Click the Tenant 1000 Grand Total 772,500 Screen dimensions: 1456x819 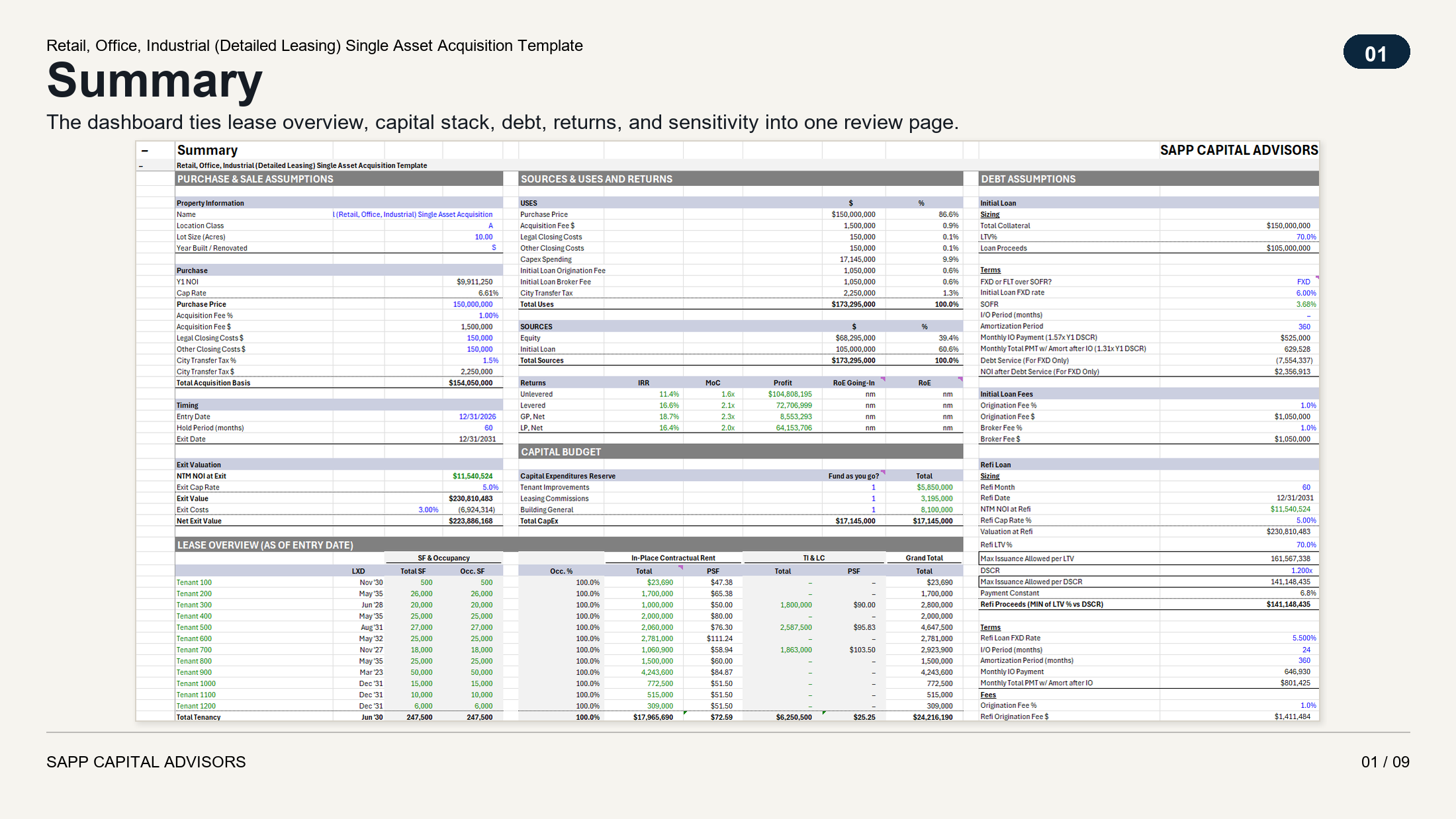point(940,684)
